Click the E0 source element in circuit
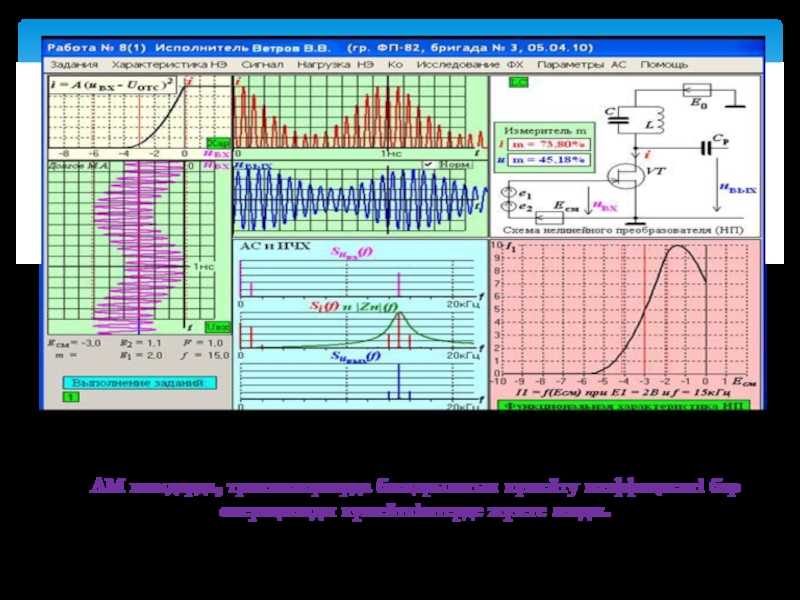Screen dimensions: 800x600 (x=695, y=89)
